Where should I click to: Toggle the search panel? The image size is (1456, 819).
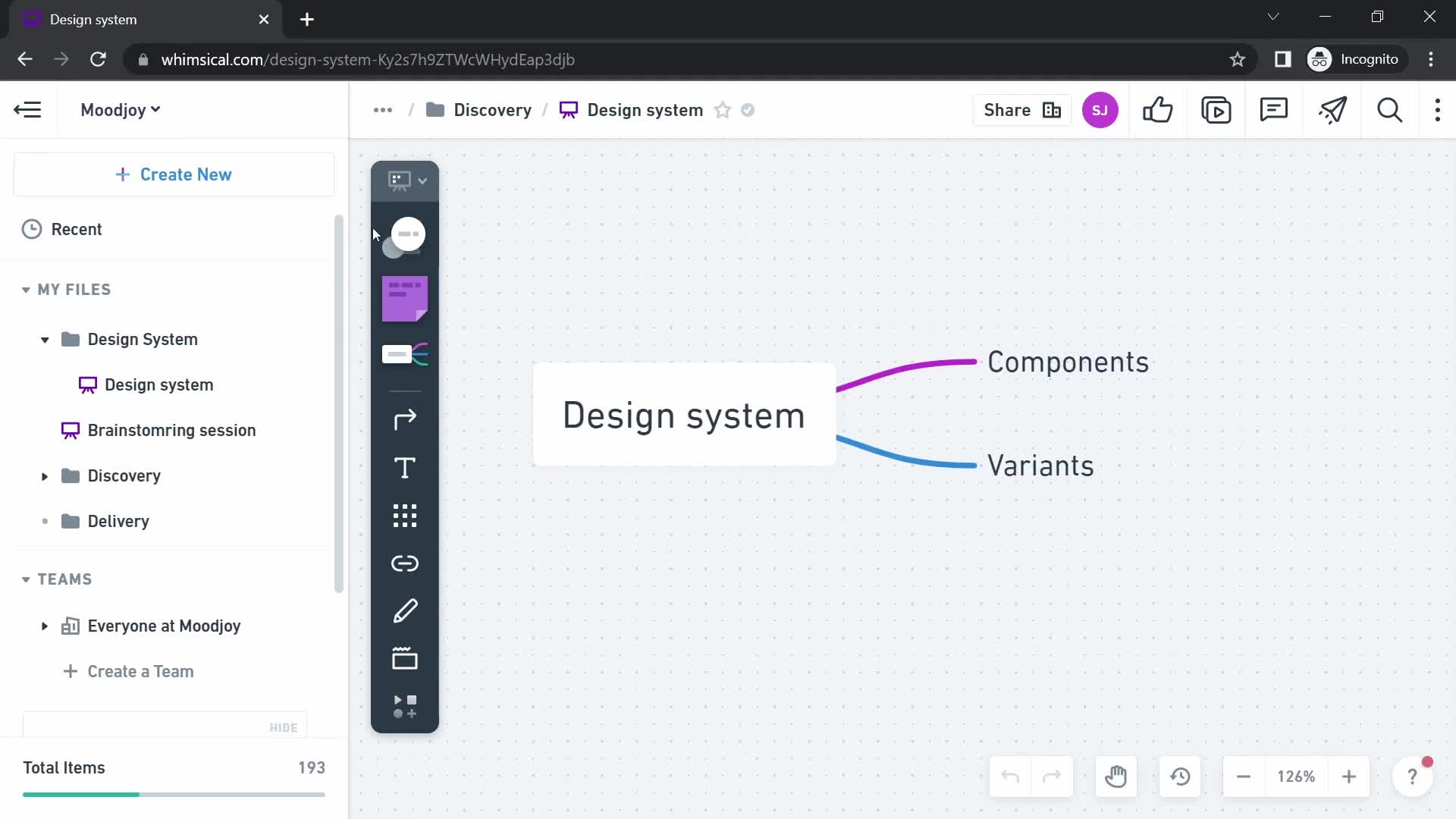(1391, 110)
